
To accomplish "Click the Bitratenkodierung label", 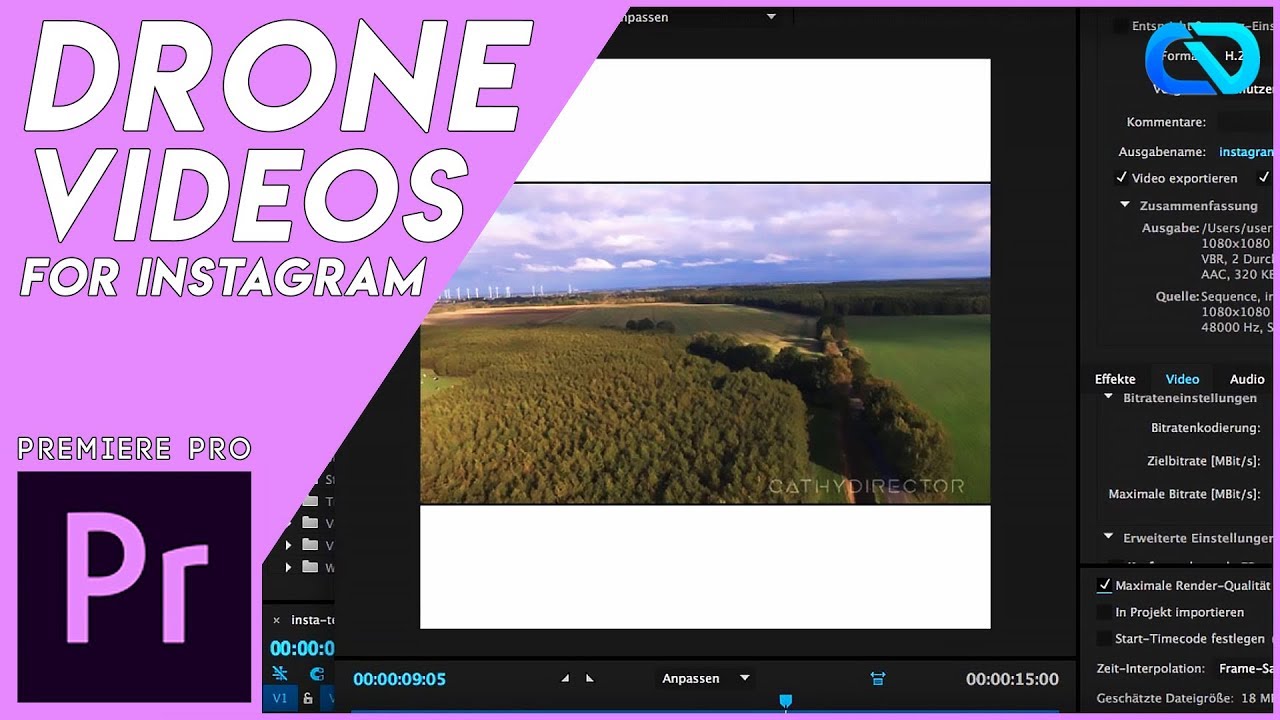I will tap(1205, 428).
